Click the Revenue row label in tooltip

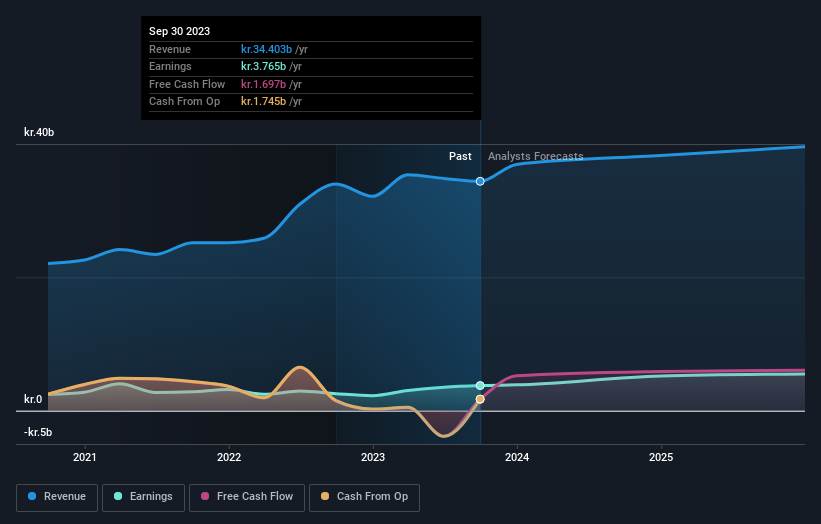[x=170, y=49]
